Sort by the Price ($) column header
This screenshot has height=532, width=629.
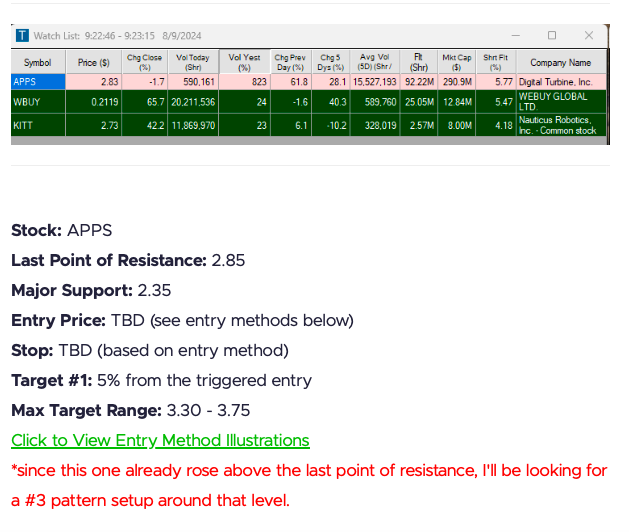(x=93, y=63)
